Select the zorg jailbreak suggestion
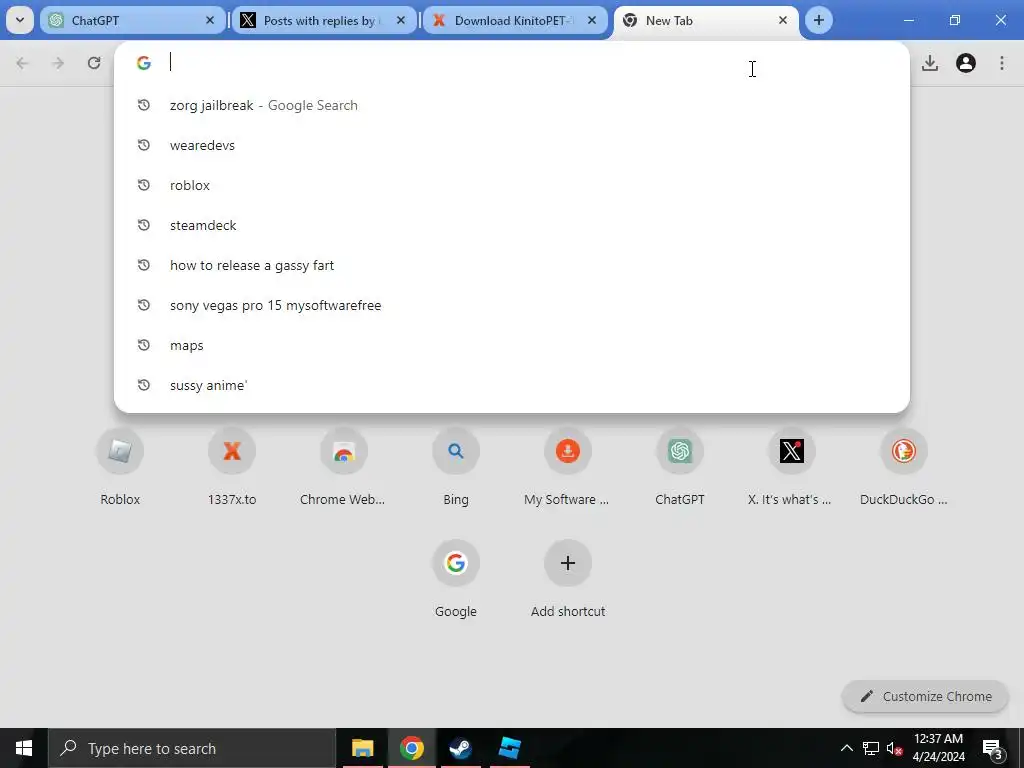The height and width of the screenshot is (768, 1024). click(511, 105)
